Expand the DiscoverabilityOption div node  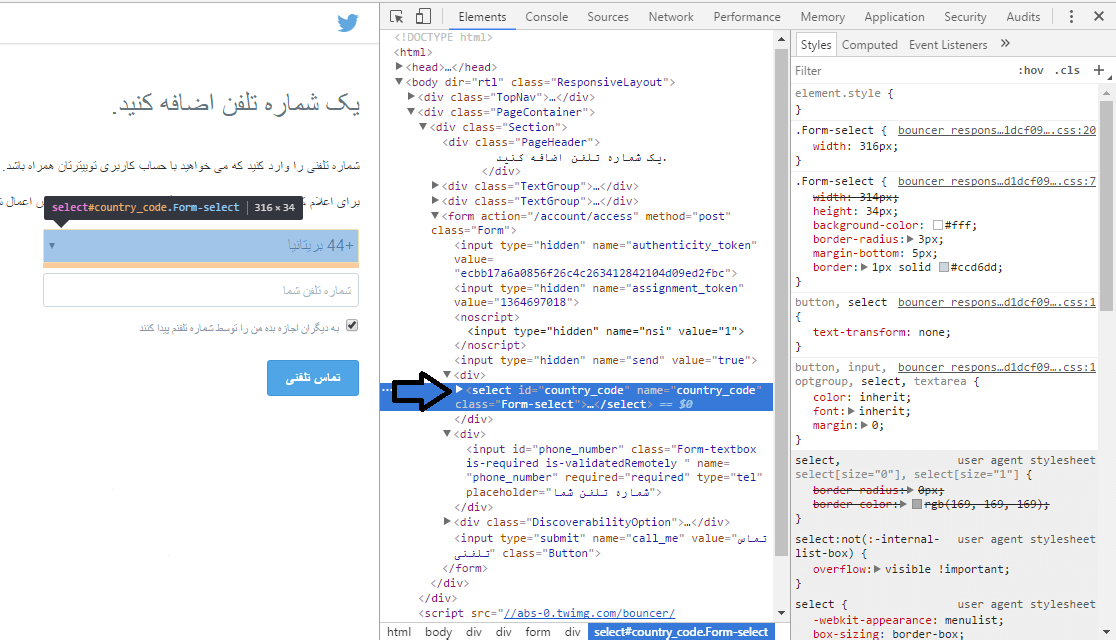pyautogui.click(x=448, y=522)
